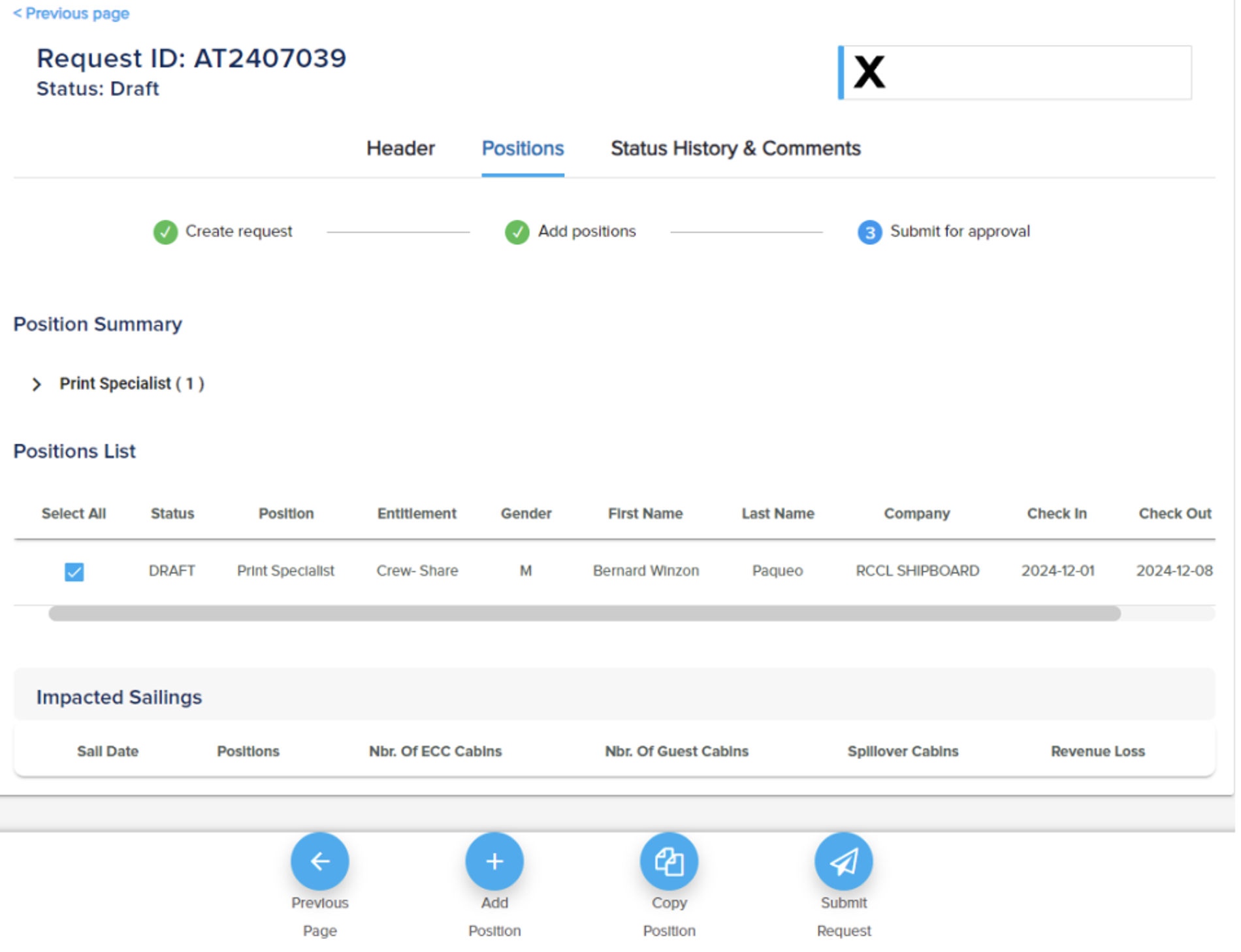Image resolution: width=1241 pixels, height=952 pixels.
Task: Click the Check Out column header
Action: [x=1174, y=513]
